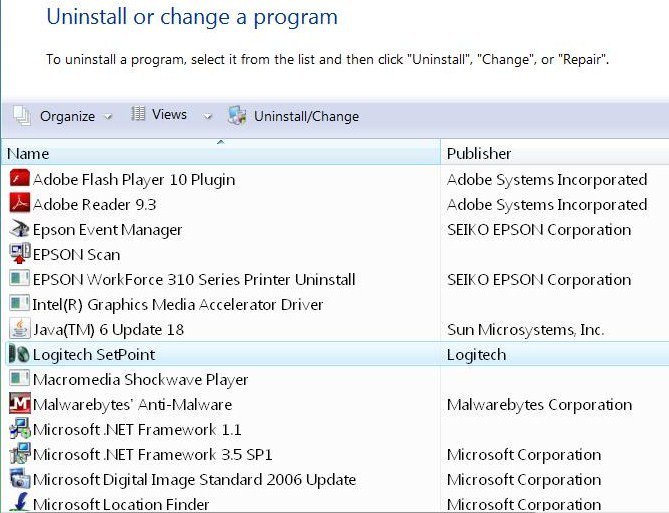
Task: Click the Microsoft .NET Framework 1.1 icon
Action: point(20,428)
